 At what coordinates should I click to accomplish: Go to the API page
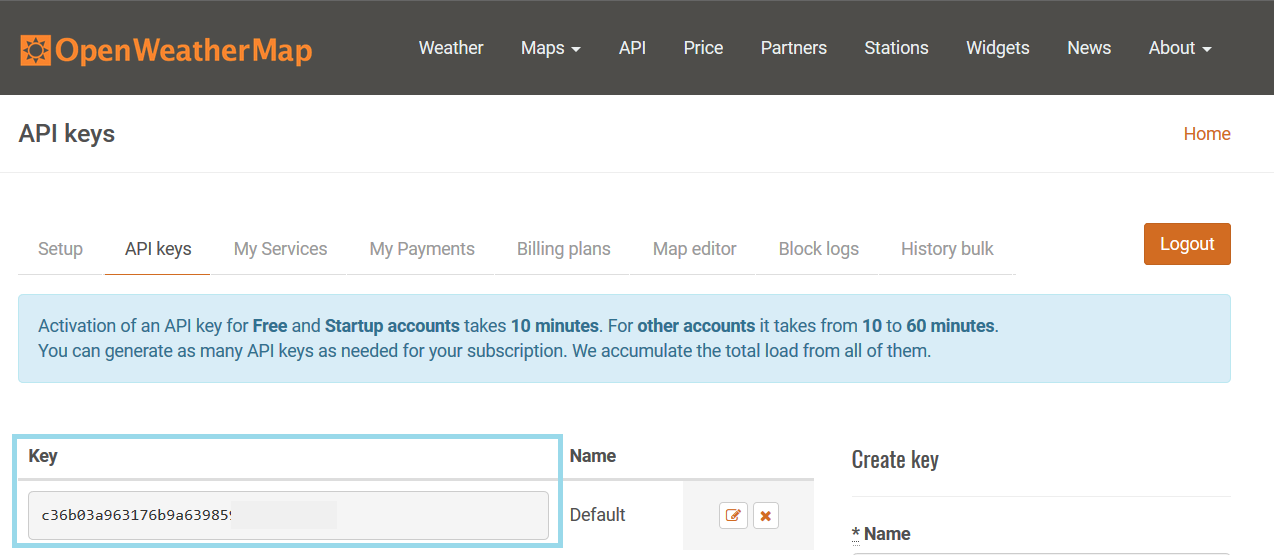point(632,48)
